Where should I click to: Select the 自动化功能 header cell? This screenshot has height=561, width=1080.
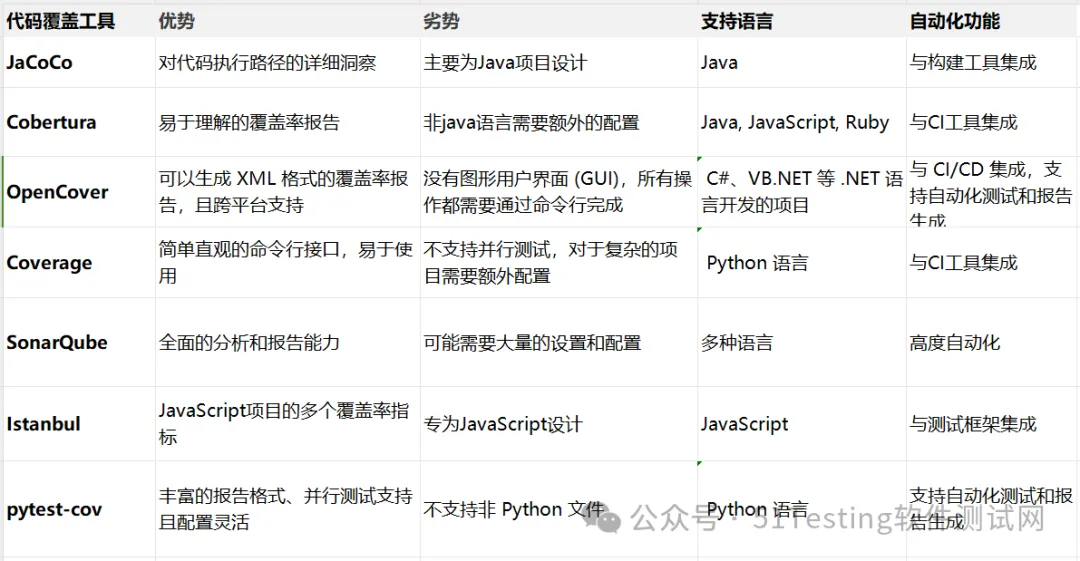[993, 21]
